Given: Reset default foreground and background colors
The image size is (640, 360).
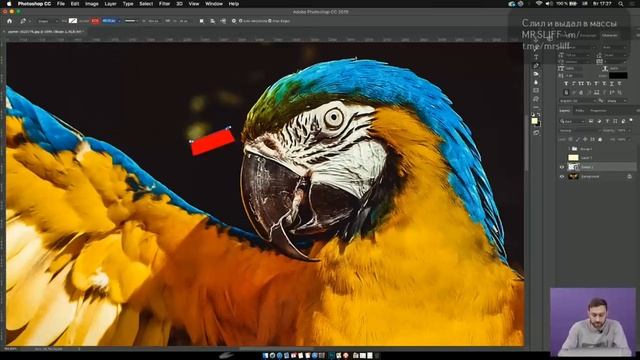Looking at the screenshot, I should click(533, 115).
